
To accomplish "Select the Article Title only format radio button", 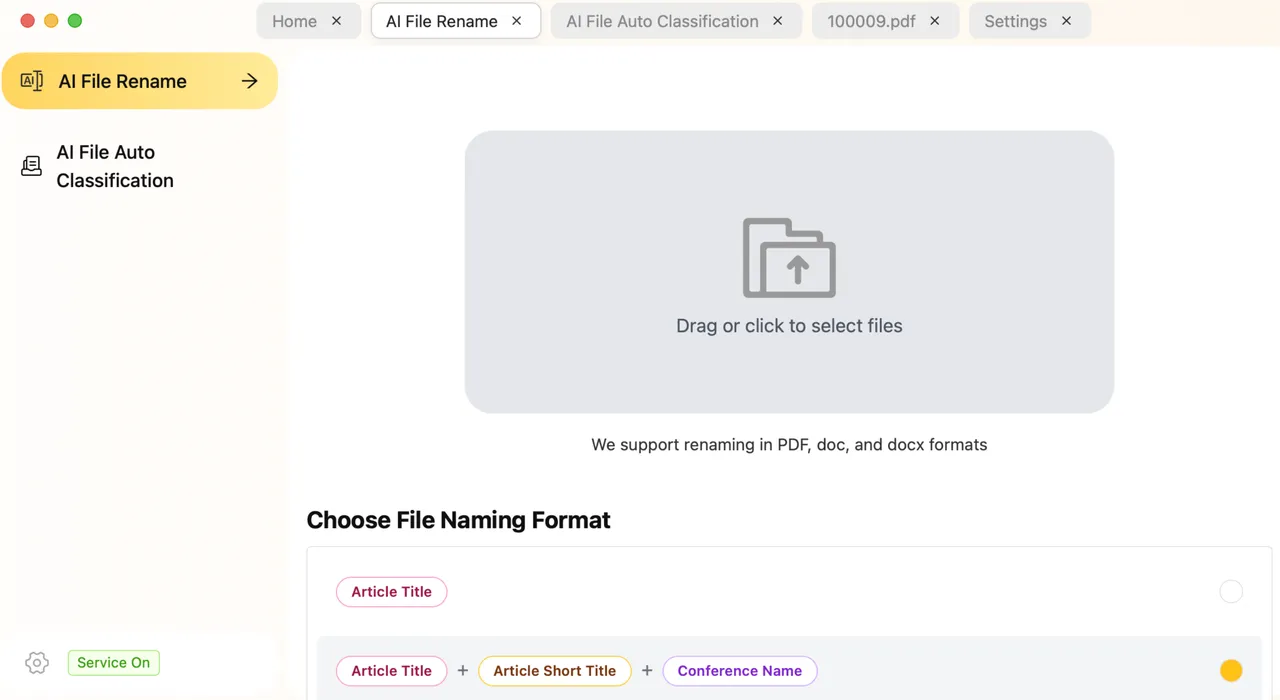I will (x=1231, y=591).
